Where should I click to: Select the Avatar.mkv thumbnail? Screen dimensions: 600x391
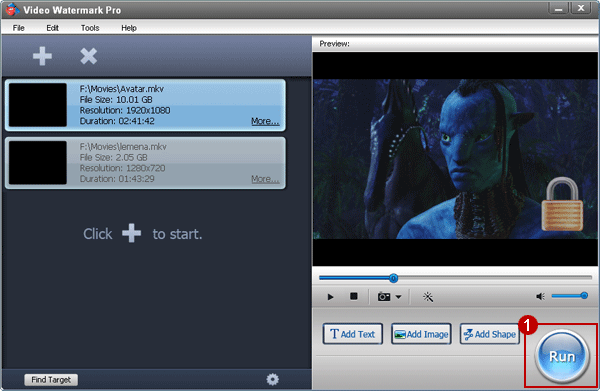click(38, 105)
